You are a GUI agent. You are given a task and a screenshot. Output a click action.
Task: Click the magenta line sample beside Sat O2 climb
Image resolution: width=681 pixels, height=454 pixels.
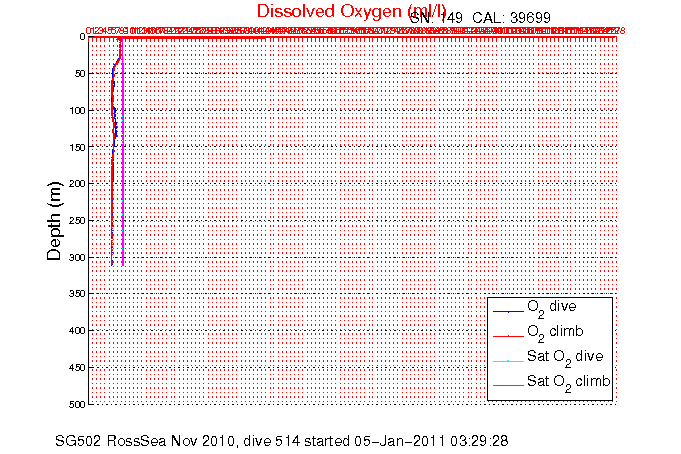click(508, 386)
